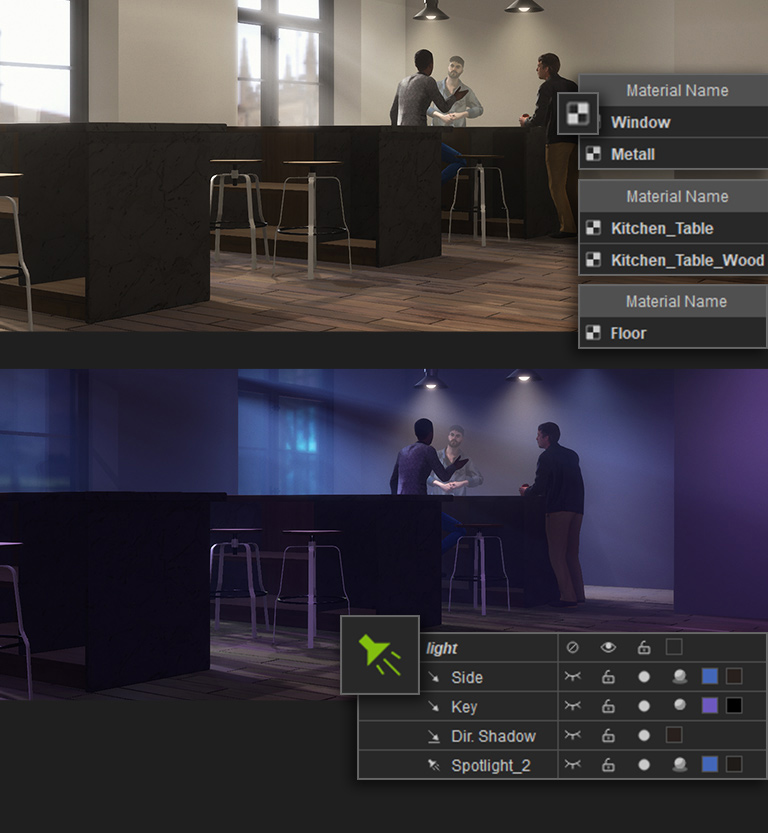Open the blue color swatch for Side light
768x833 pixels.
coord(709,677)
